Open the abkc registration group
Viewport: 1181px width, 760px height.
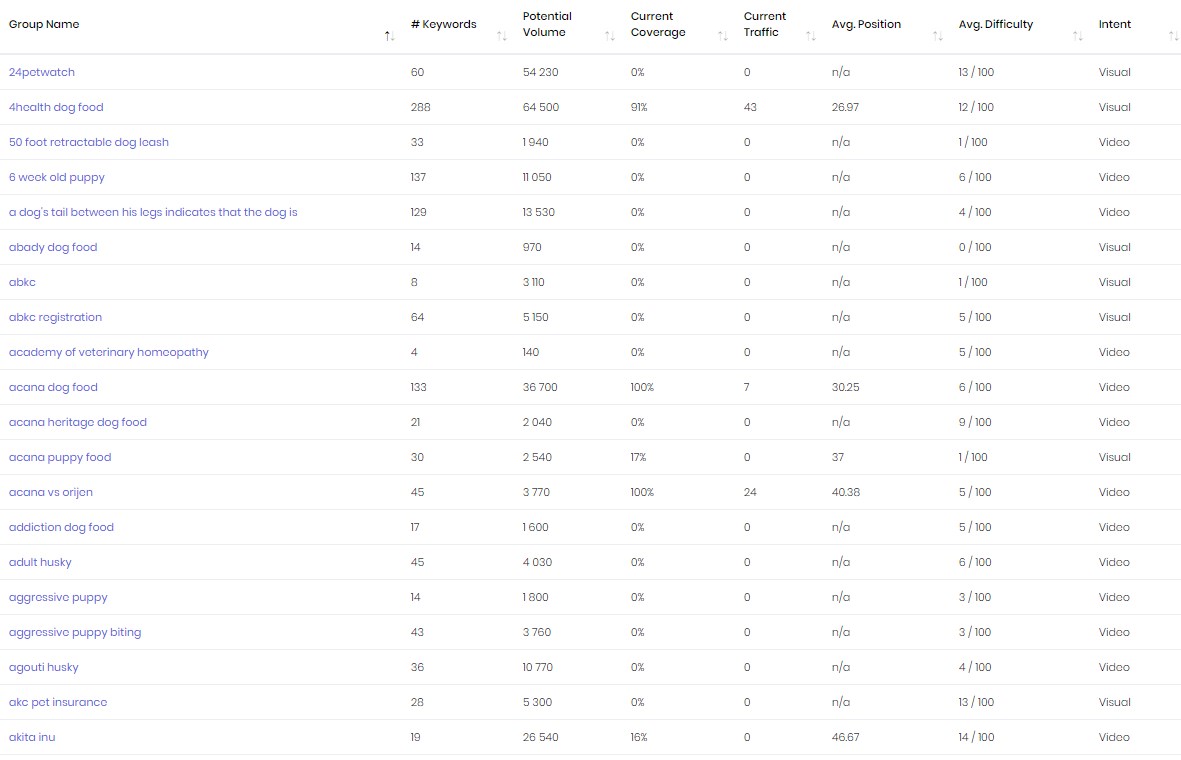tap(55, 317)
